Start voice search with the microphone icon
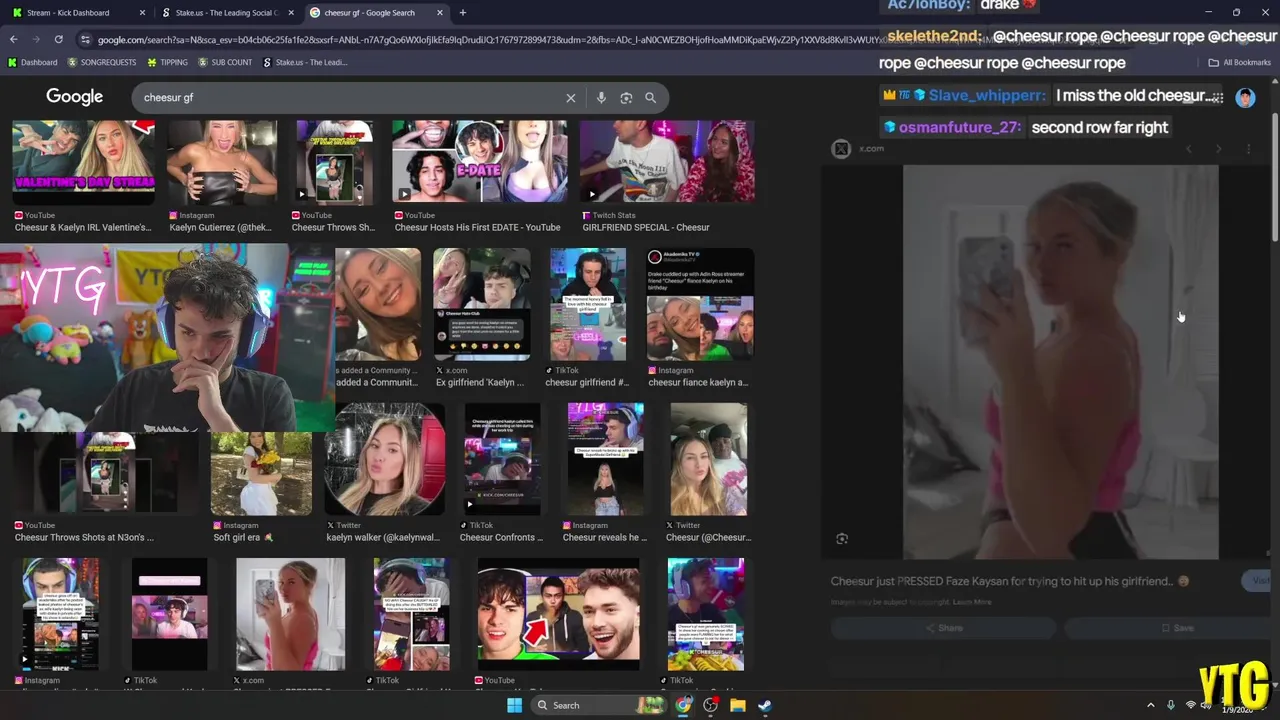Image resolution: width=1280 pixels, height=720 pixels. click(x=601, y=98)
